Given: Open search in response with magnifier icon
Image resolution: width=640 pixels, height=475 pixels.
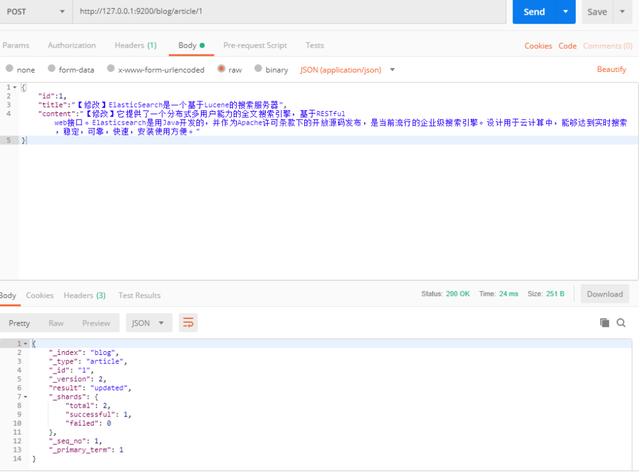Looking at the screenshot, I should point(621,323).
